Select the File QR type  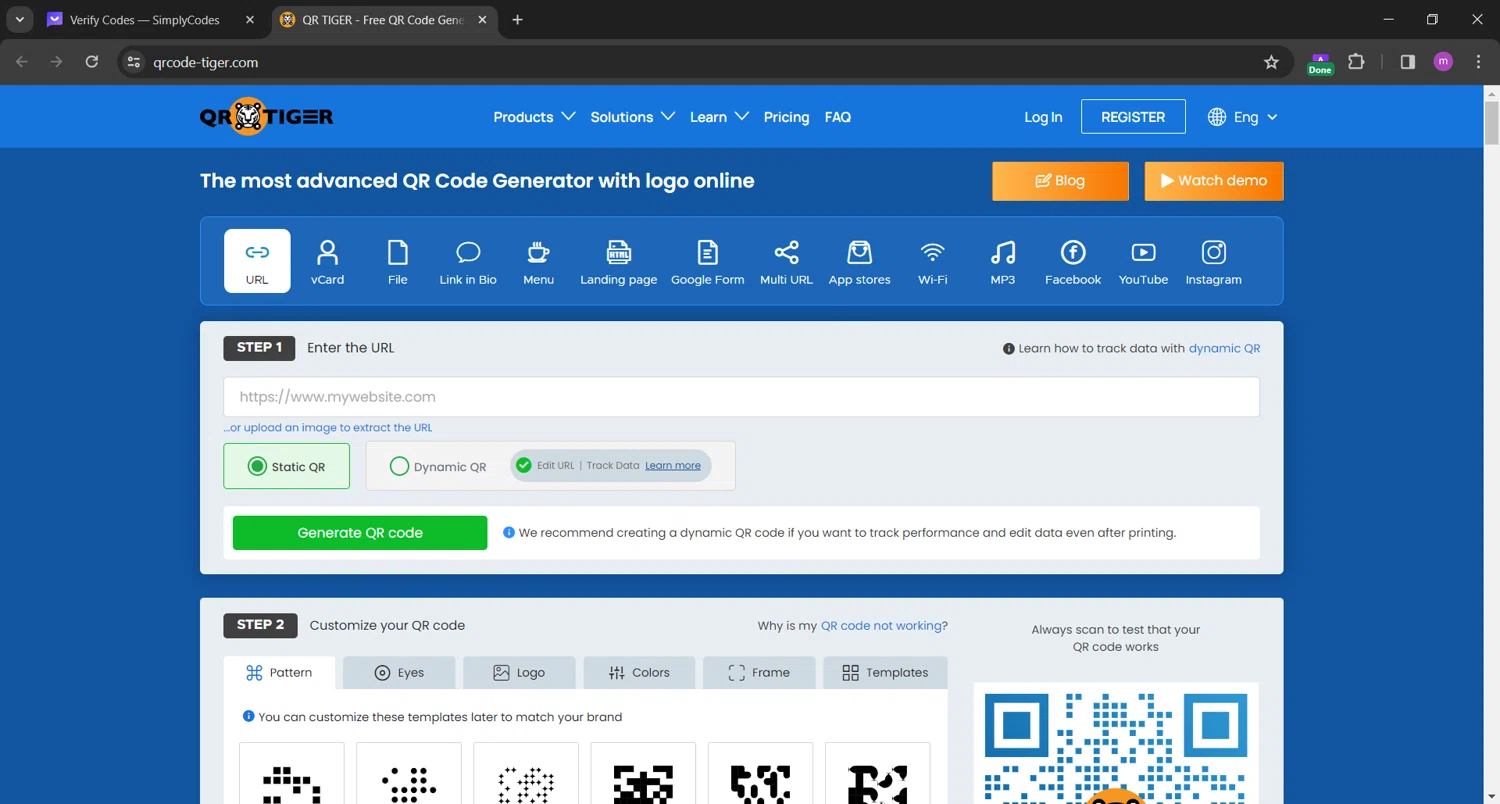[398, 262]
